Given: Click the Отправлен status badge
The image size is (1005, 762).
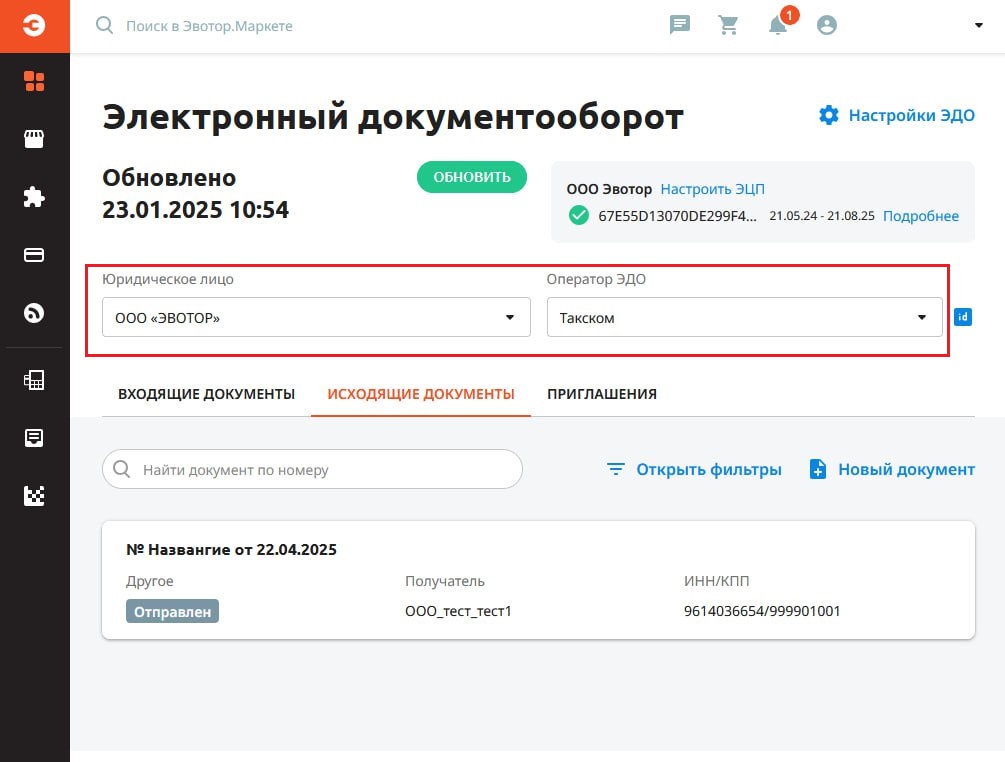Looking at the screenshot, I should (172, 611).
